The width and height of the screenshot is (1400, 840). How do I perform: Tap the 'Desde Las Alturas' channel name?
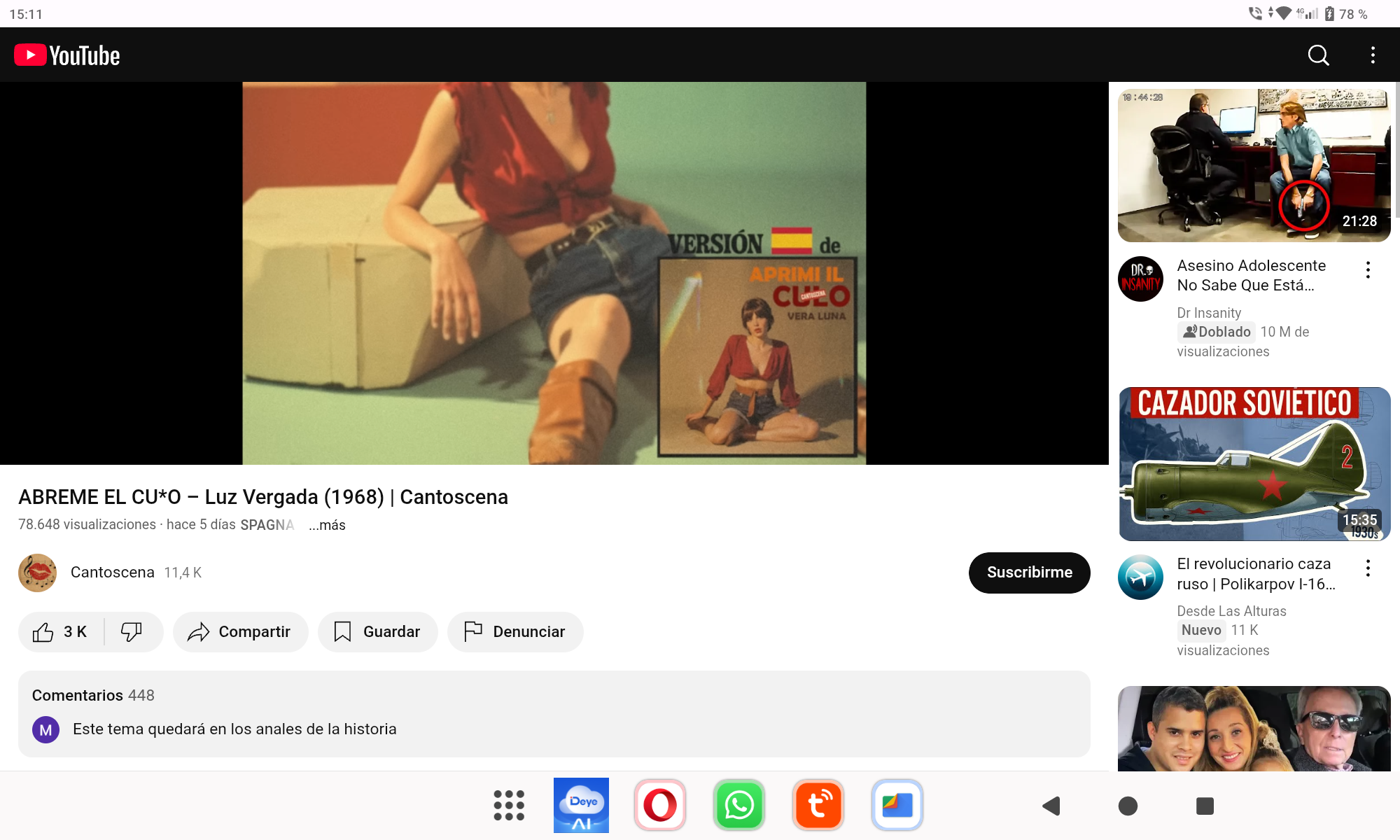[1231, 611]
